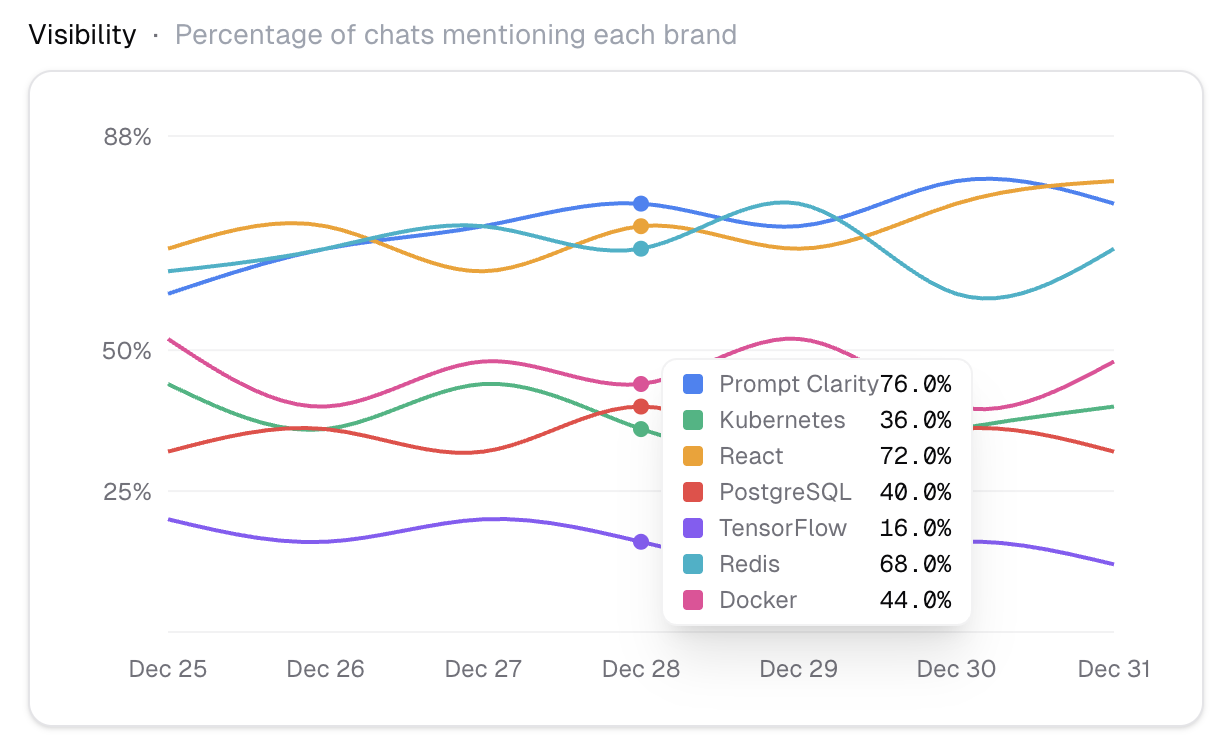This screenshot has width=1218, height=752.
Task: Click the Docker pink swatch in tooltip
Action: coord(693,600)
